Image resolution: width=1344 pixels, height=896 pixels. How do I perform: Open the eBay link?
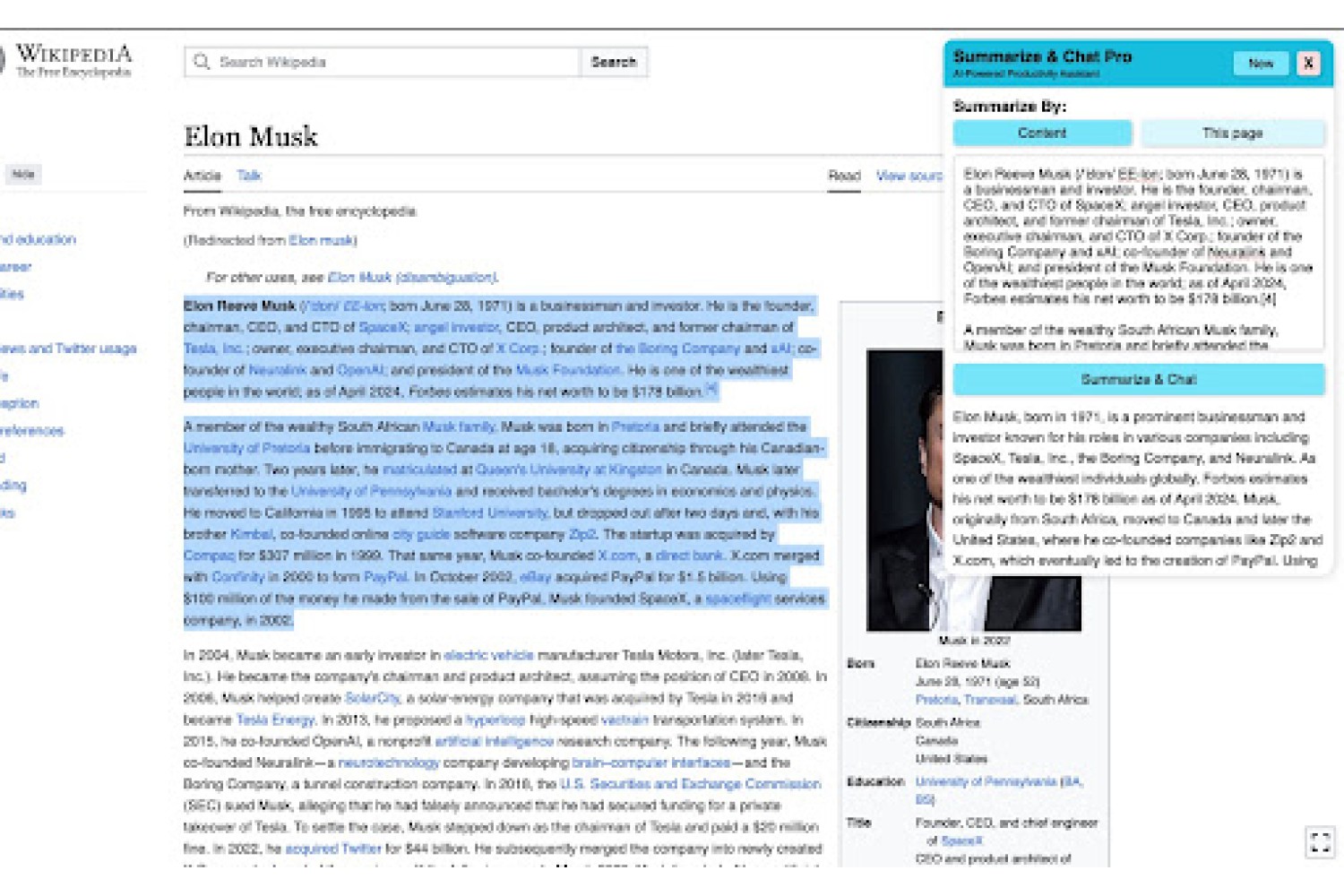(x=535, y=577)
